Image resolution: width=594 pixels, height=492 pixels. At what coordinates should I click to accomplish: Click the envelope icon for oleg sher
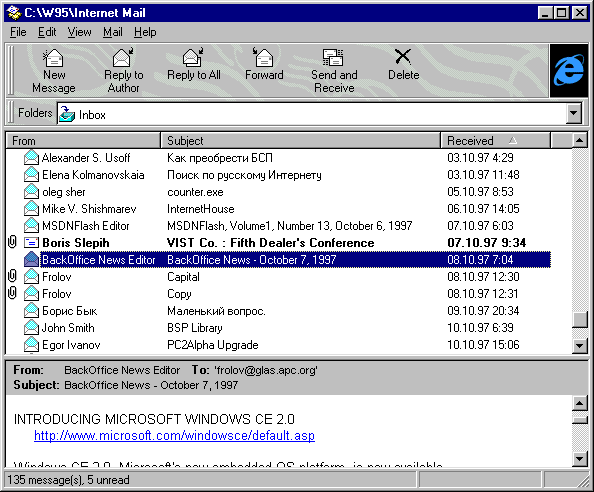[31, 191]
